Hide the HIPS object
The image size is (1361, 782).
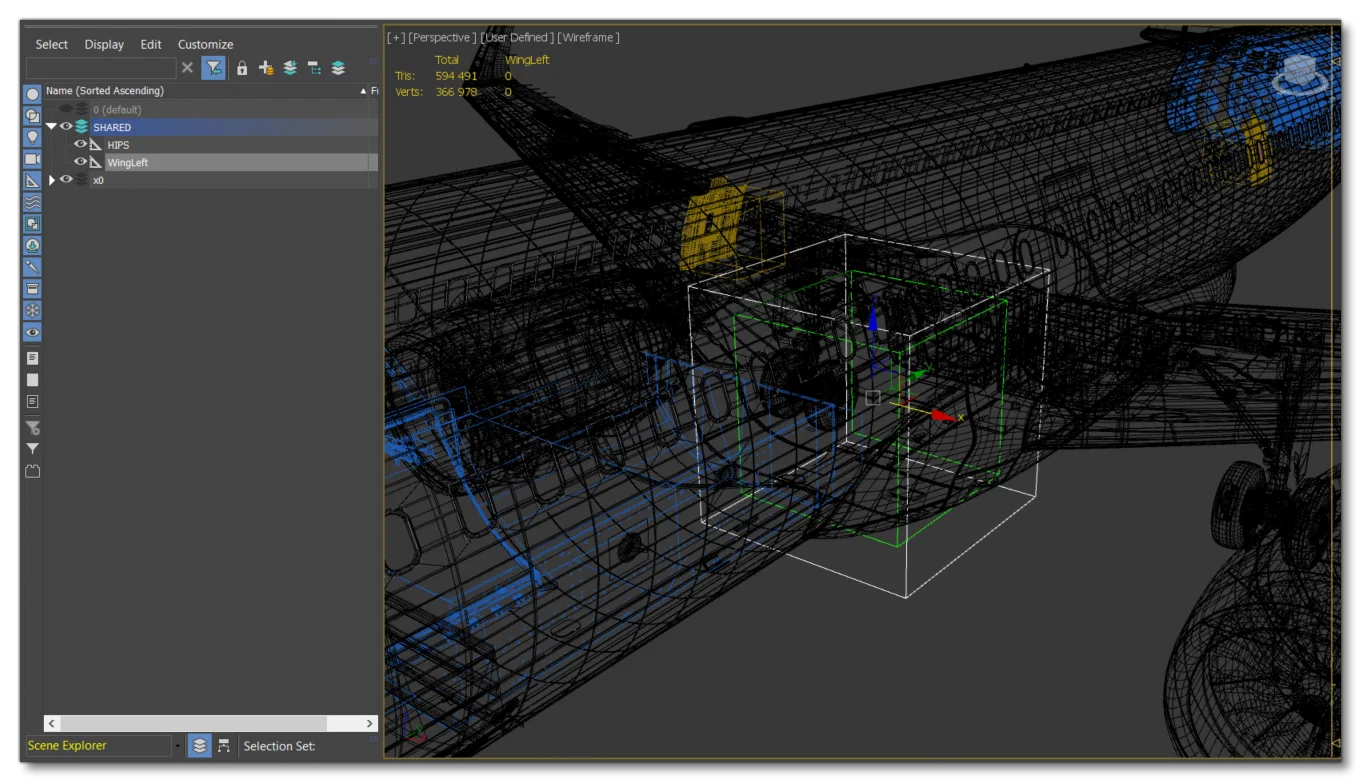click(x=80, y=144)
